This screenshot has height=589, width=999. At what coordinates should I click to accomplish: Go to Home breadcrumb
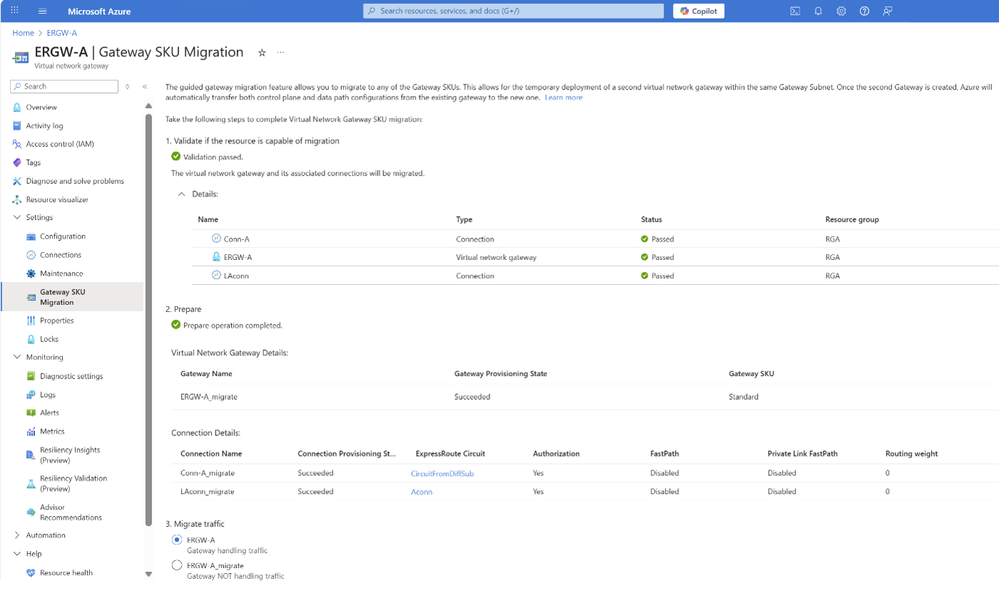click(x=23, y=33)
